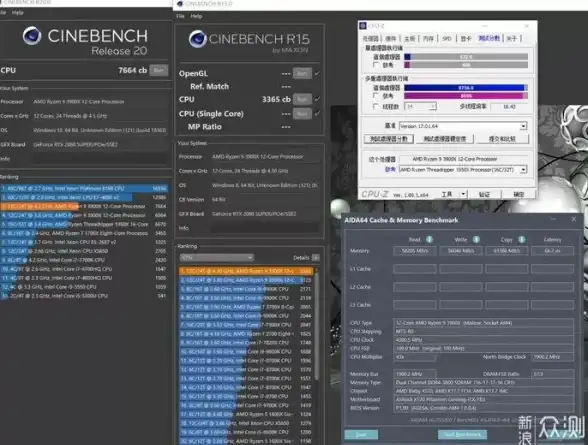
Task: Switch to 主板 tab in CPU-Z
Action: (410, 38)
